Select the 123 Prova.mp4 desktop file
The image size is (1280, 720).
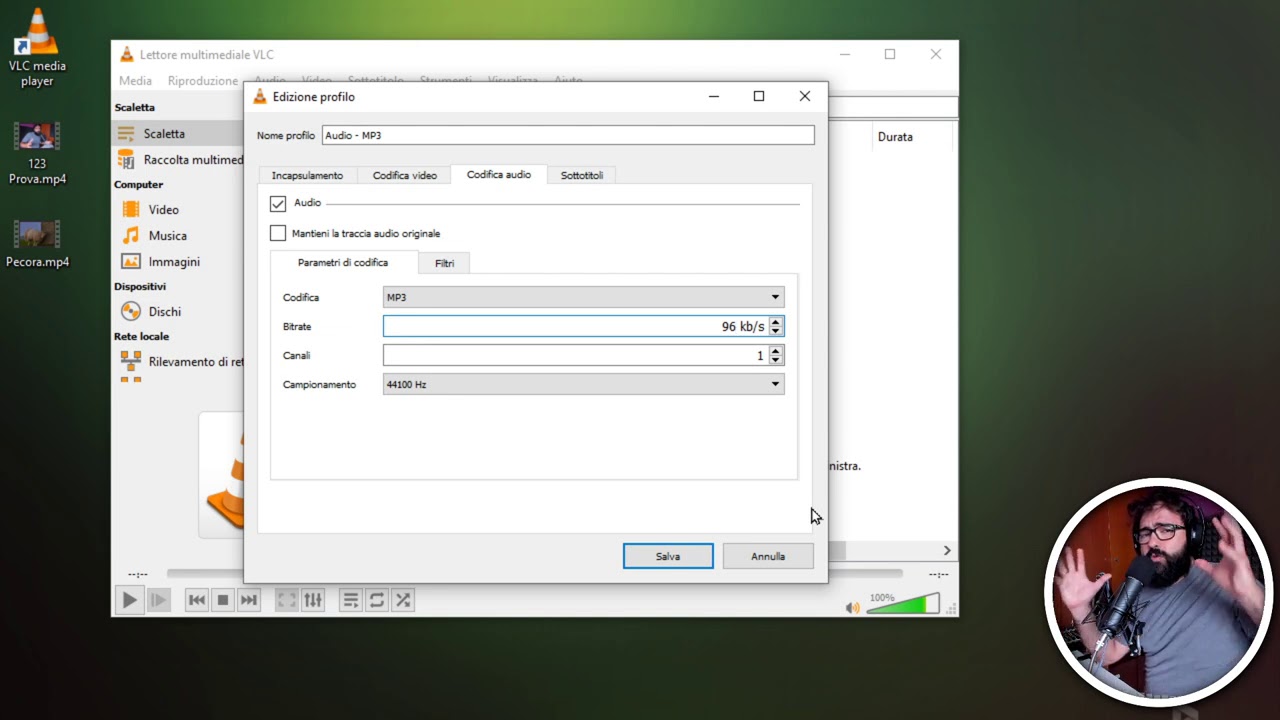point(37,154)
